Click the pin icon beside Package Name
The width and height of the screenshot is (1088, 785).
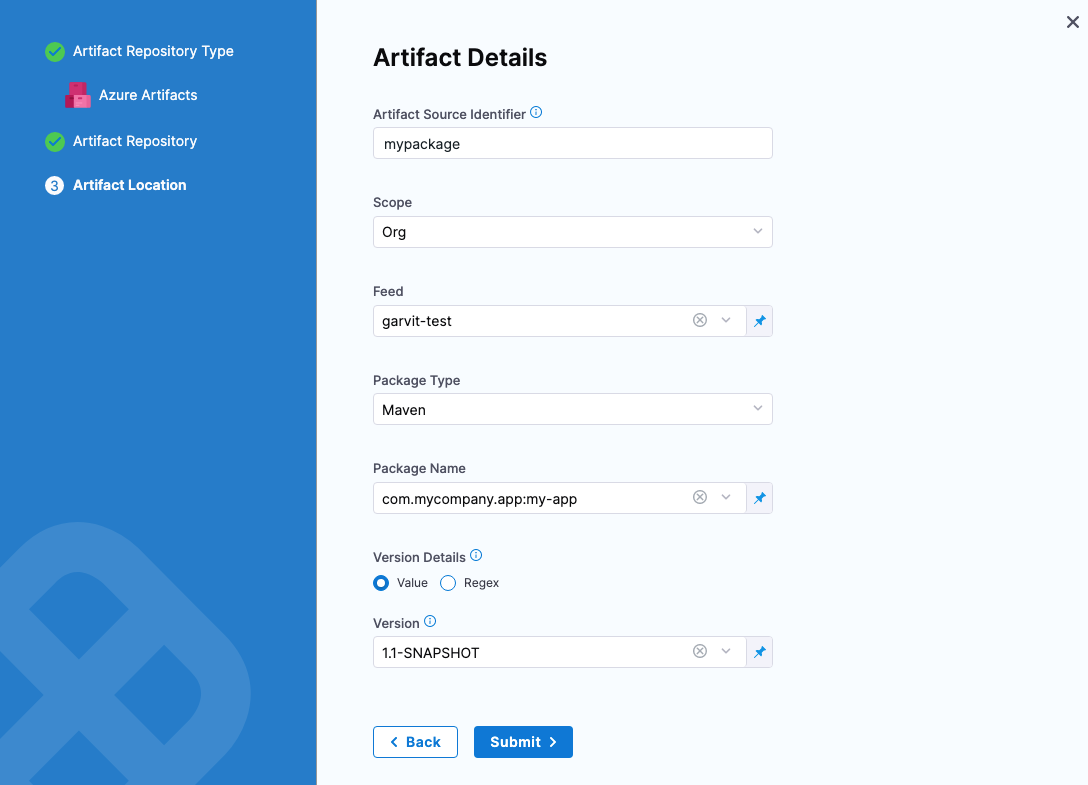(759, 498)
